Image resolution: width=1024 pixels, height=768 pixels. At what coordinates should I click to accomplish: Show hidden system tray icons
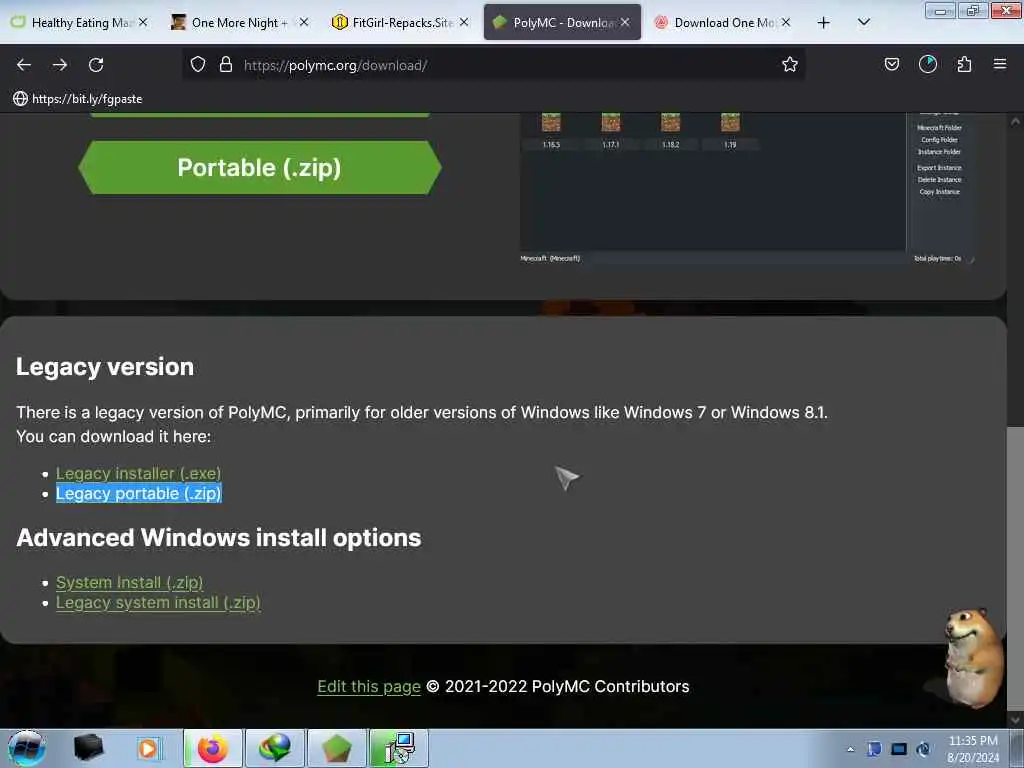coord(850,749)
